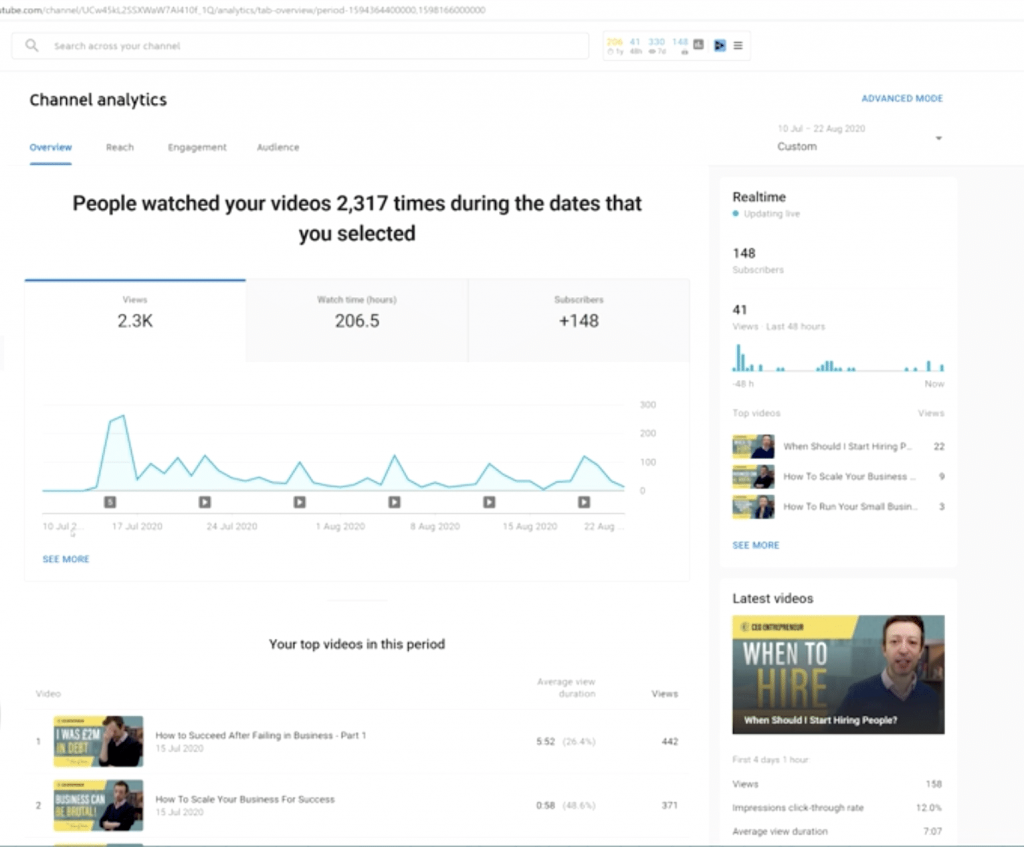
Task: Click 'Business Can Be Brutal' video thumbnail
Action: pos(98,805)
